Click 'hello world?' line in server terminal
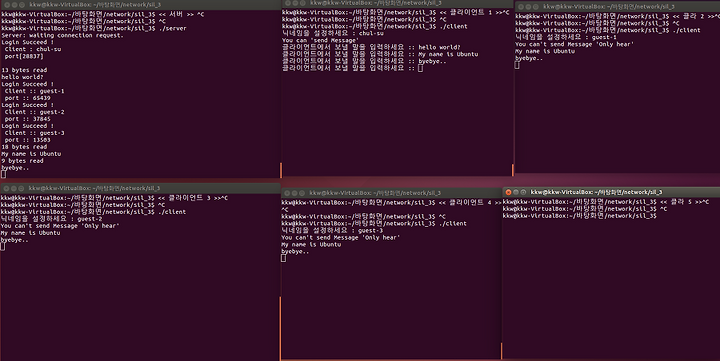 (x=22, y=77)
